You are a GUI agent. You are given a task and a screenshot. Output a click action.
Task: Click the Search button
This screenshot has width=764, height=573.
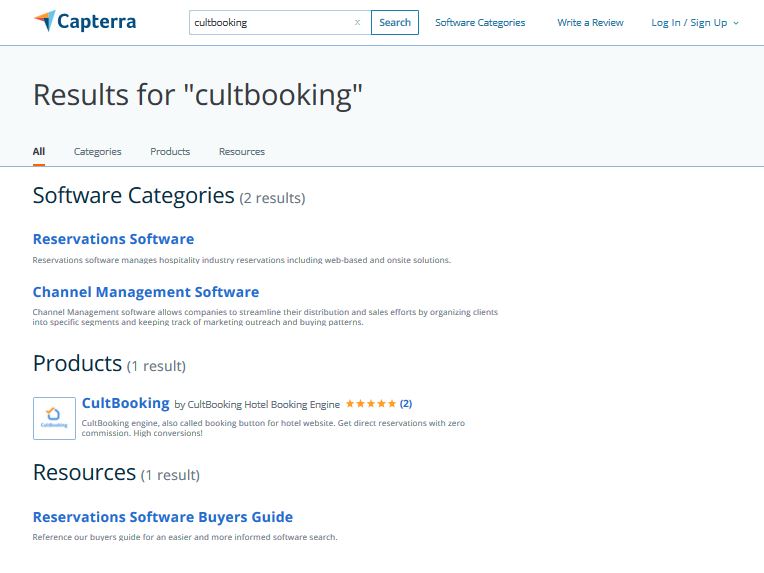[x=395, y=22]
